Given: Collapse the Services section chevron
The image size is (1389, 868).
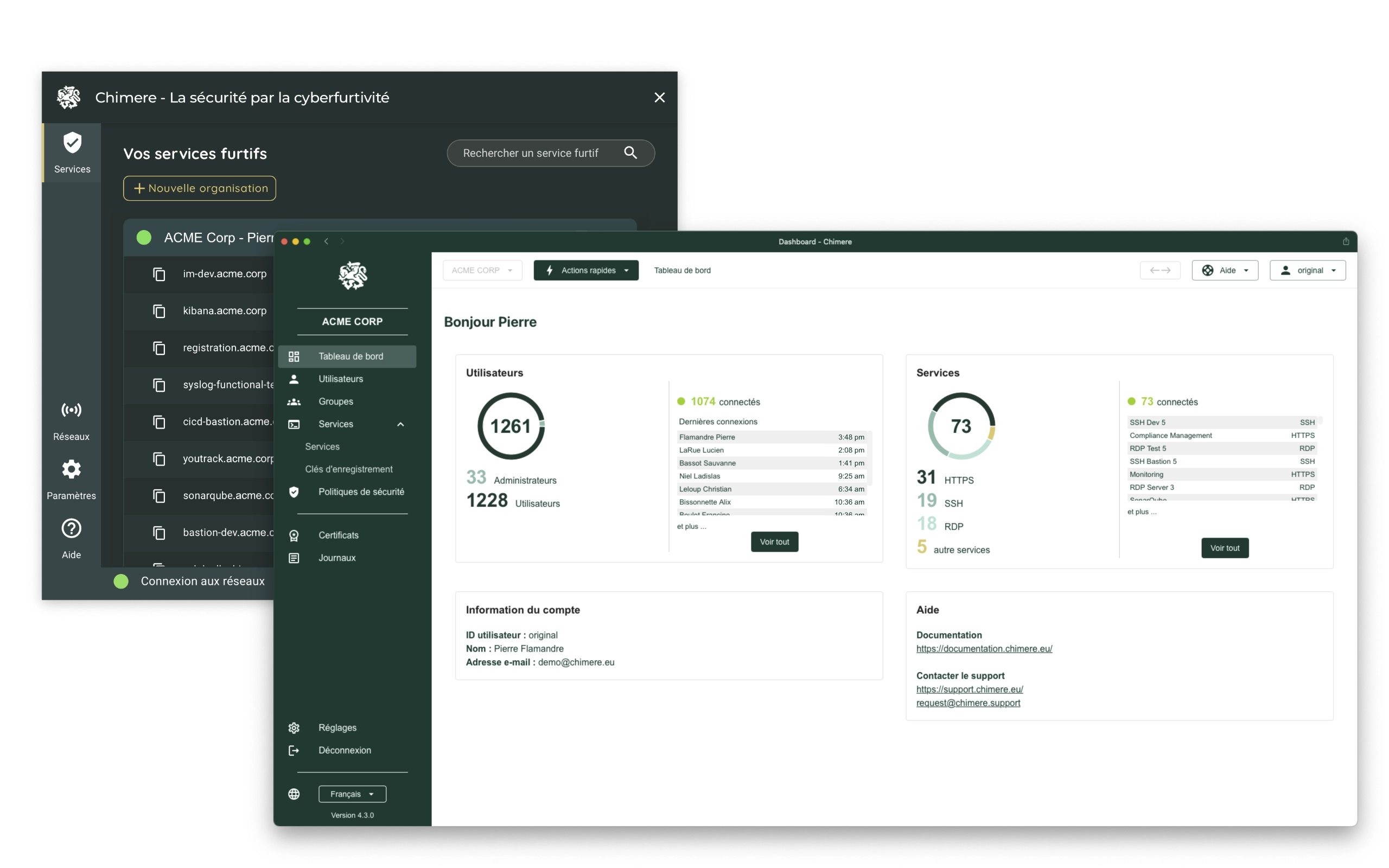Looking at the screenshot, I should click(x=400, y=424).
